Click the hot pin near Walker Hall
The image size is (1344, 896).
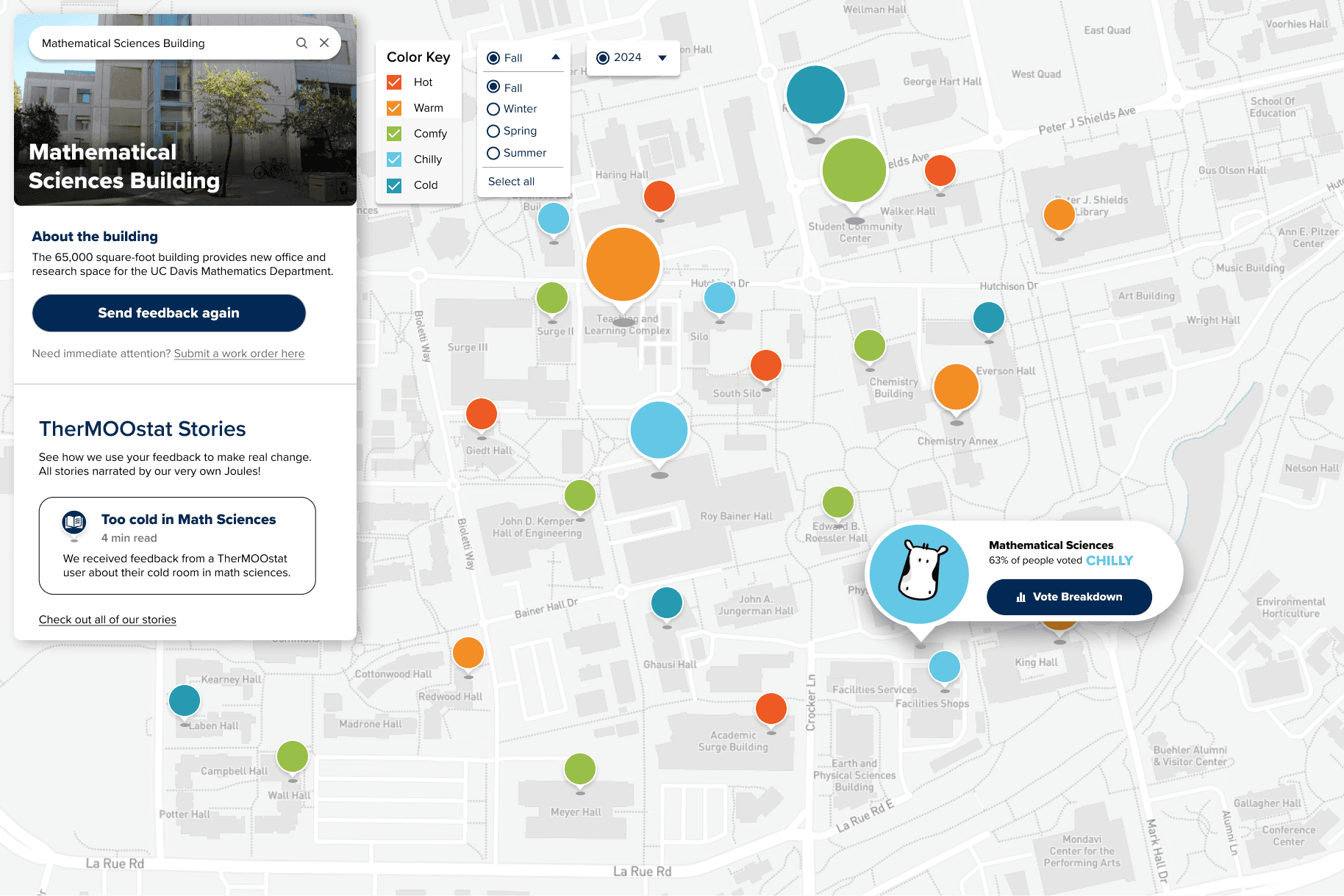940,171
